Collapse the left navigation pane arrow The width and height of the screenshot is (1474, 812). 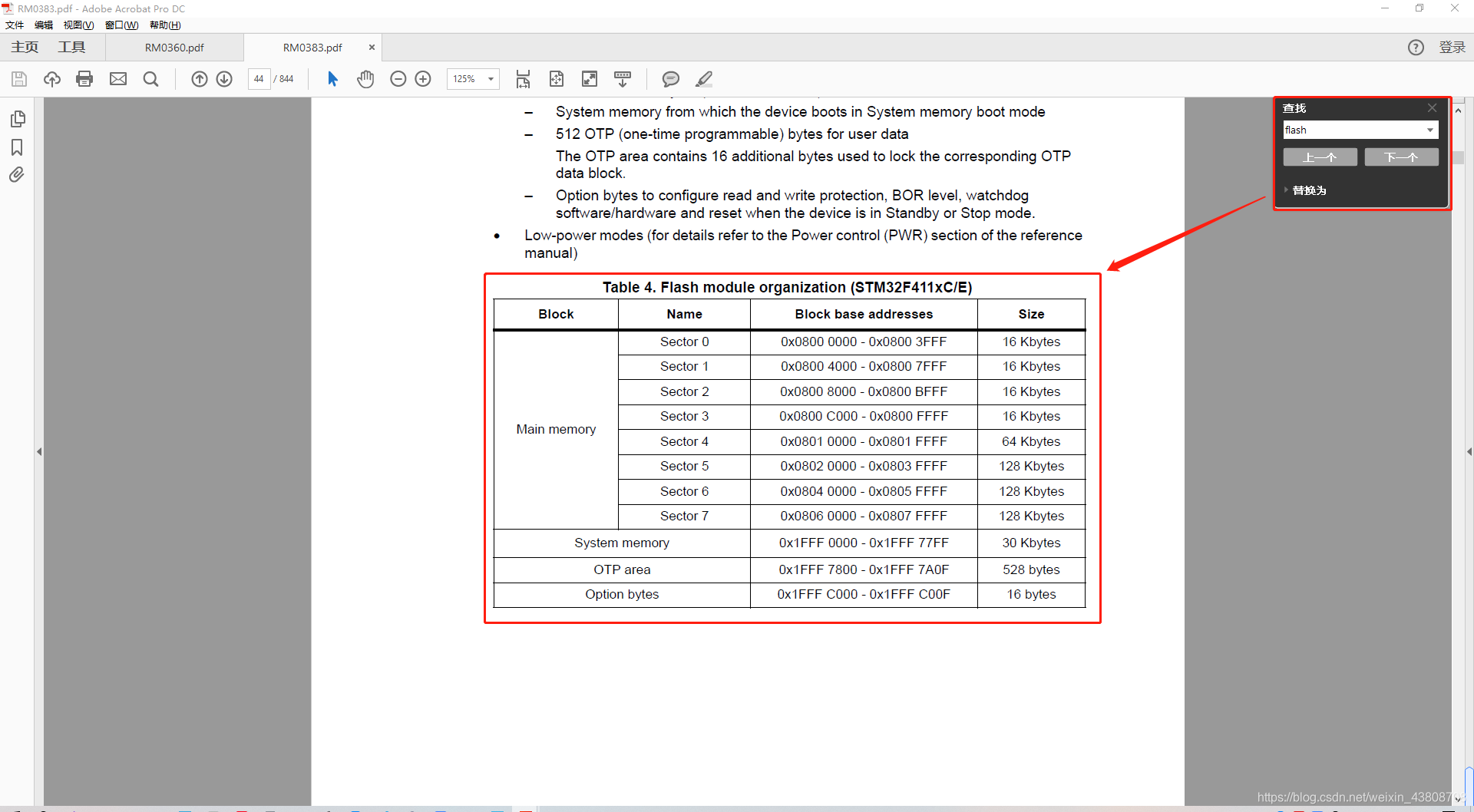click(39, 451)
